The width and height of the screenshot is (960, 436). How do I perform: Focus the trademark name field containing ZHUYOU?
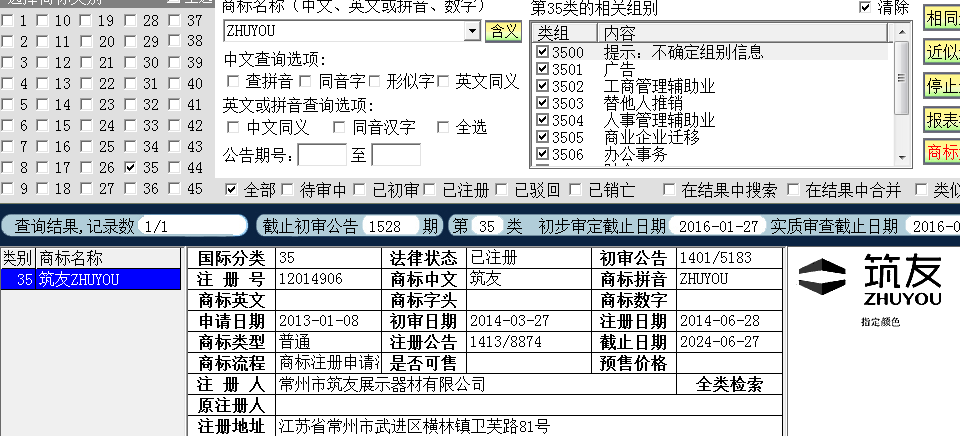tap(345, 31)
